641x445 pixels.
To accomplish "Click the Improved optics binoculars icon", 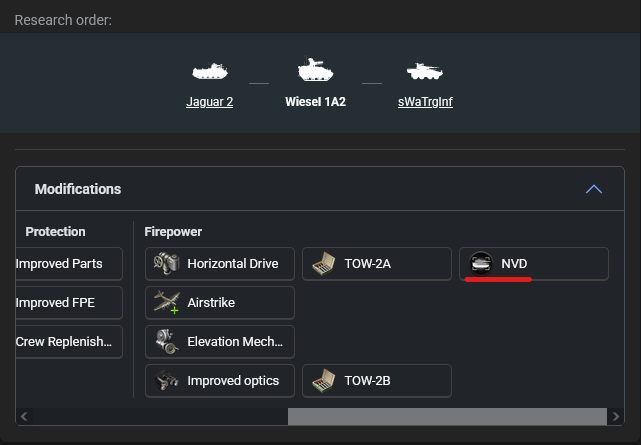I will [x=166, y=380].
